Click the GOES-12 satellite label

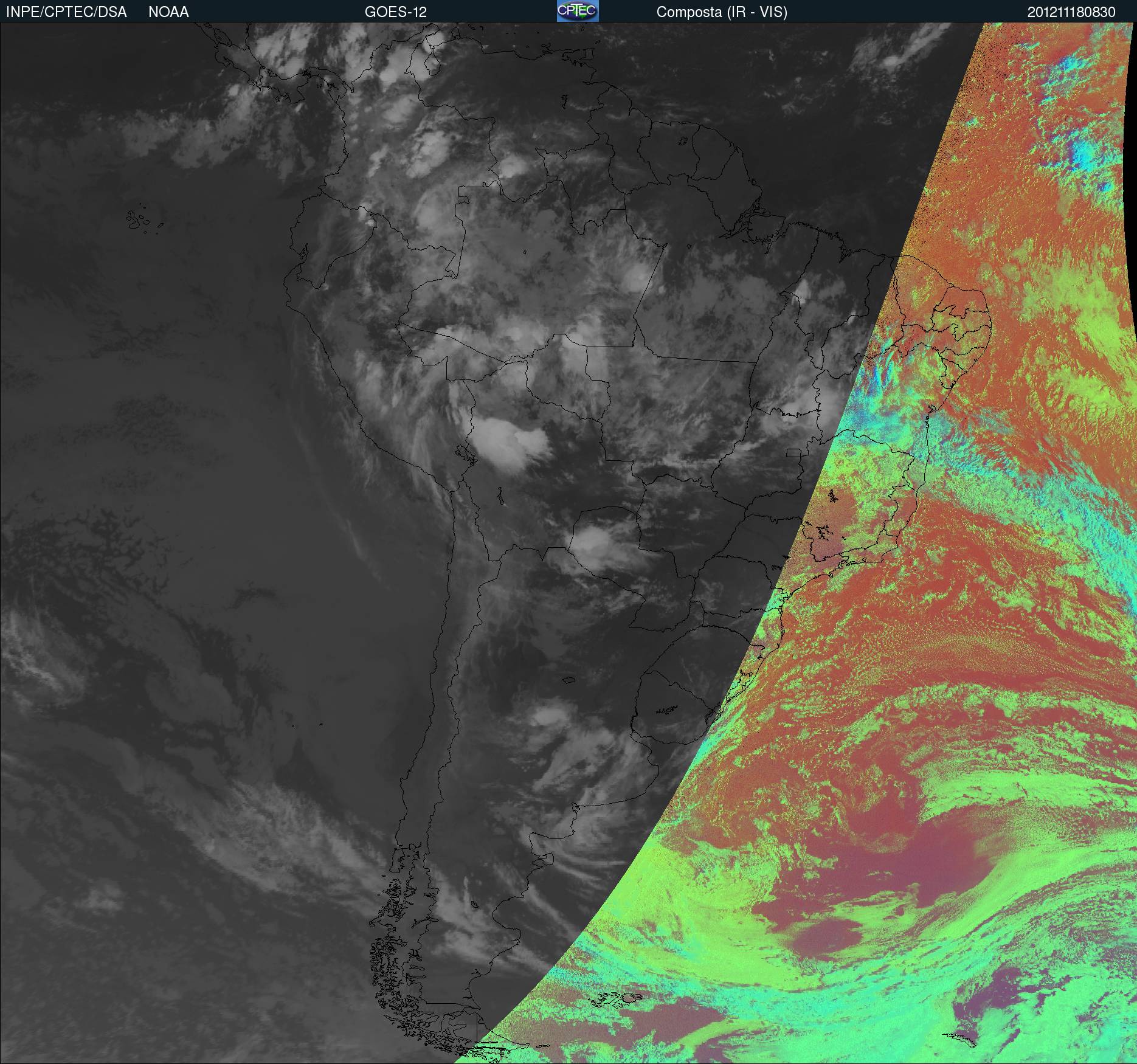pos(396,12)
